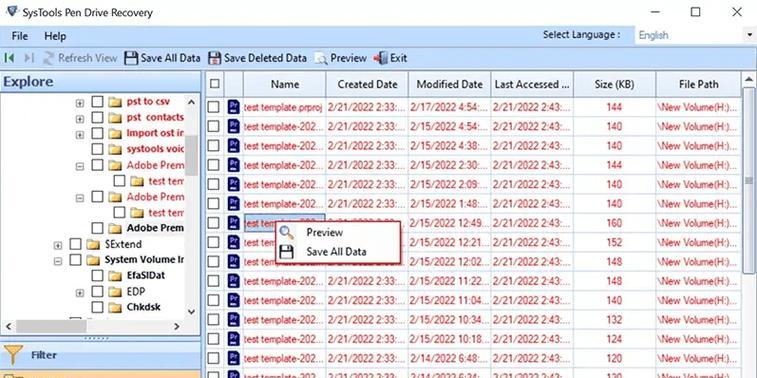Click the Filter panel header

coord(100,355)
